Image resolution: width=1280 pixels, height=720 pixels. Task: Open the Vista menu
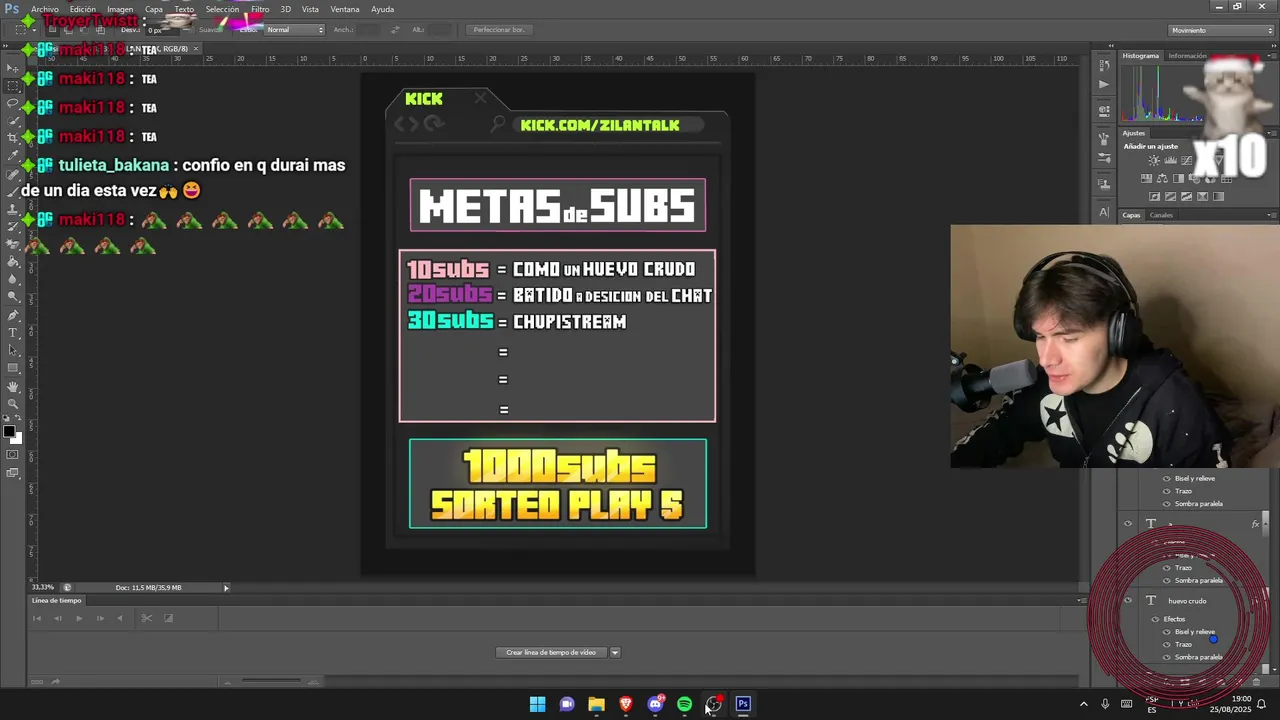pos(310,9)
